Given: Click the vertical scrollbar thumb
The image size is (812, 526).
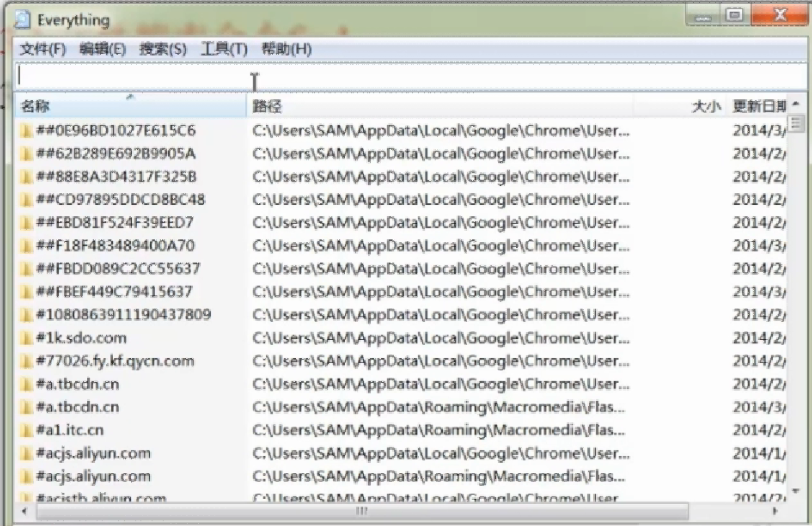Looking at the screenshot, I should coord(796,124).
